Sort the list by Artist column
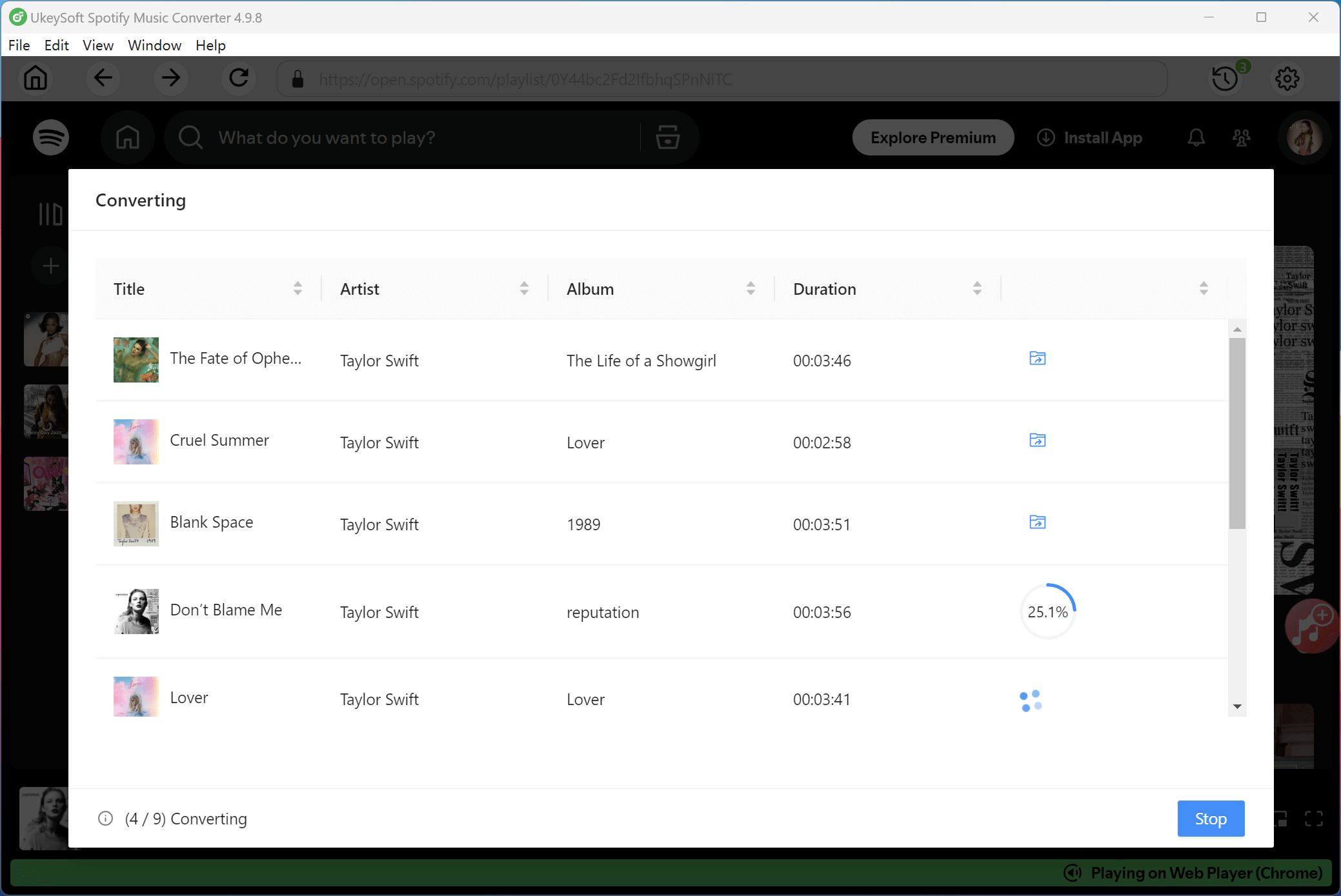The height and width of the screenshot is (896, 1341). coord(524,288)
